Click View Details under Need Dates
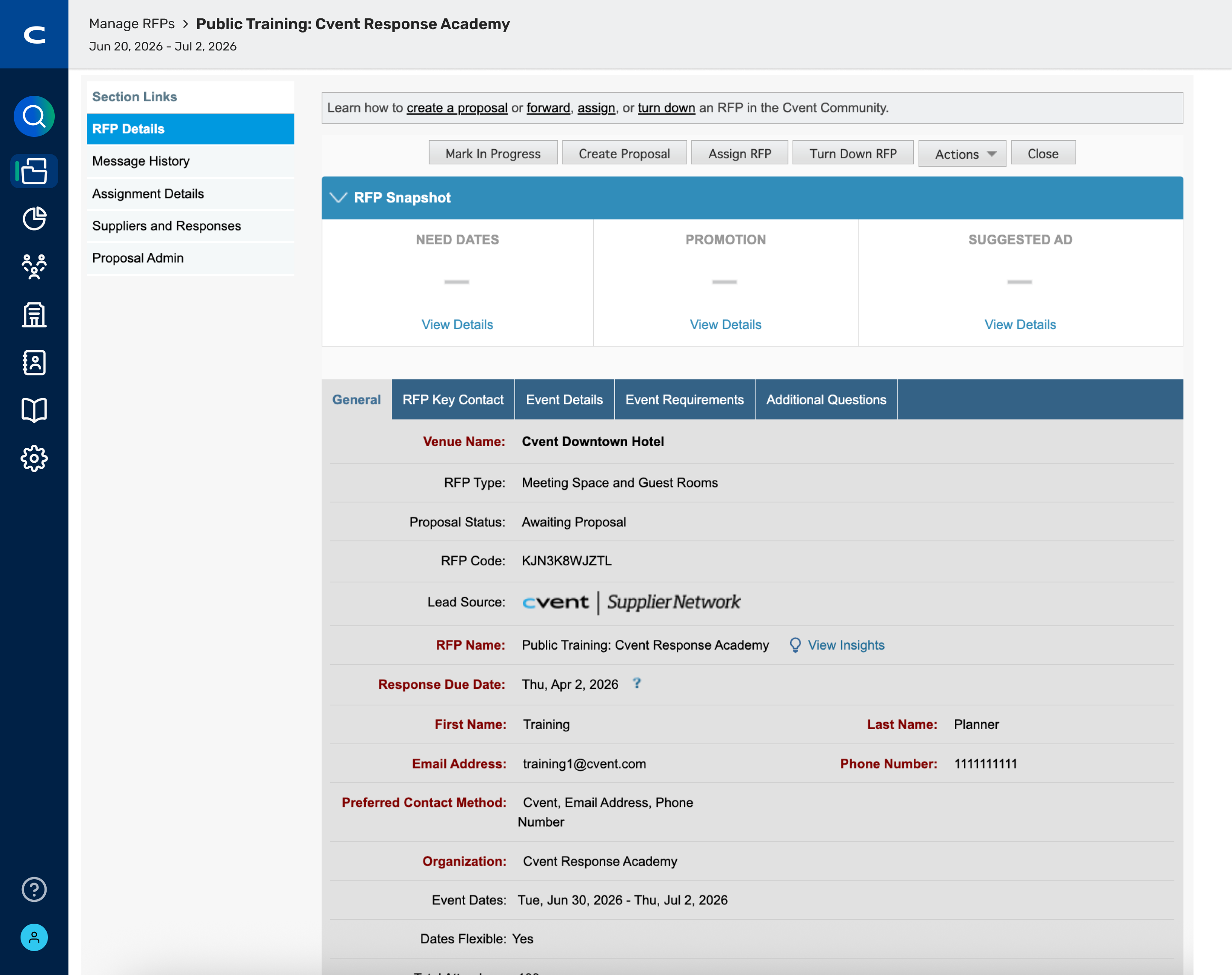 click(x=457, y=324)
